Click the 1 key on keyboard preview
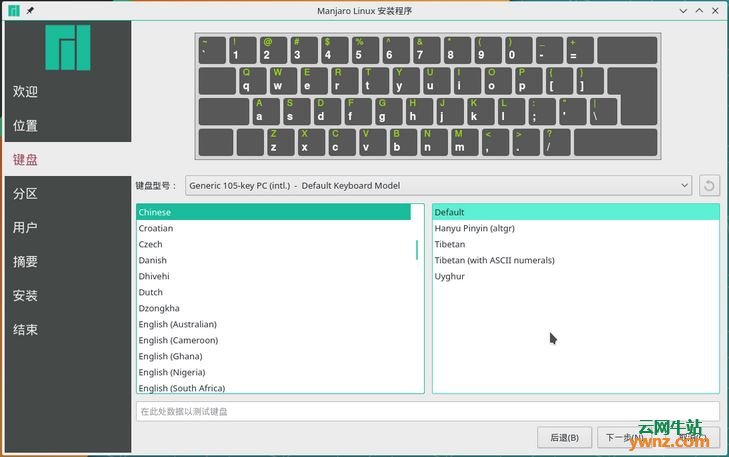729x457 pixels. pos(243,50)
